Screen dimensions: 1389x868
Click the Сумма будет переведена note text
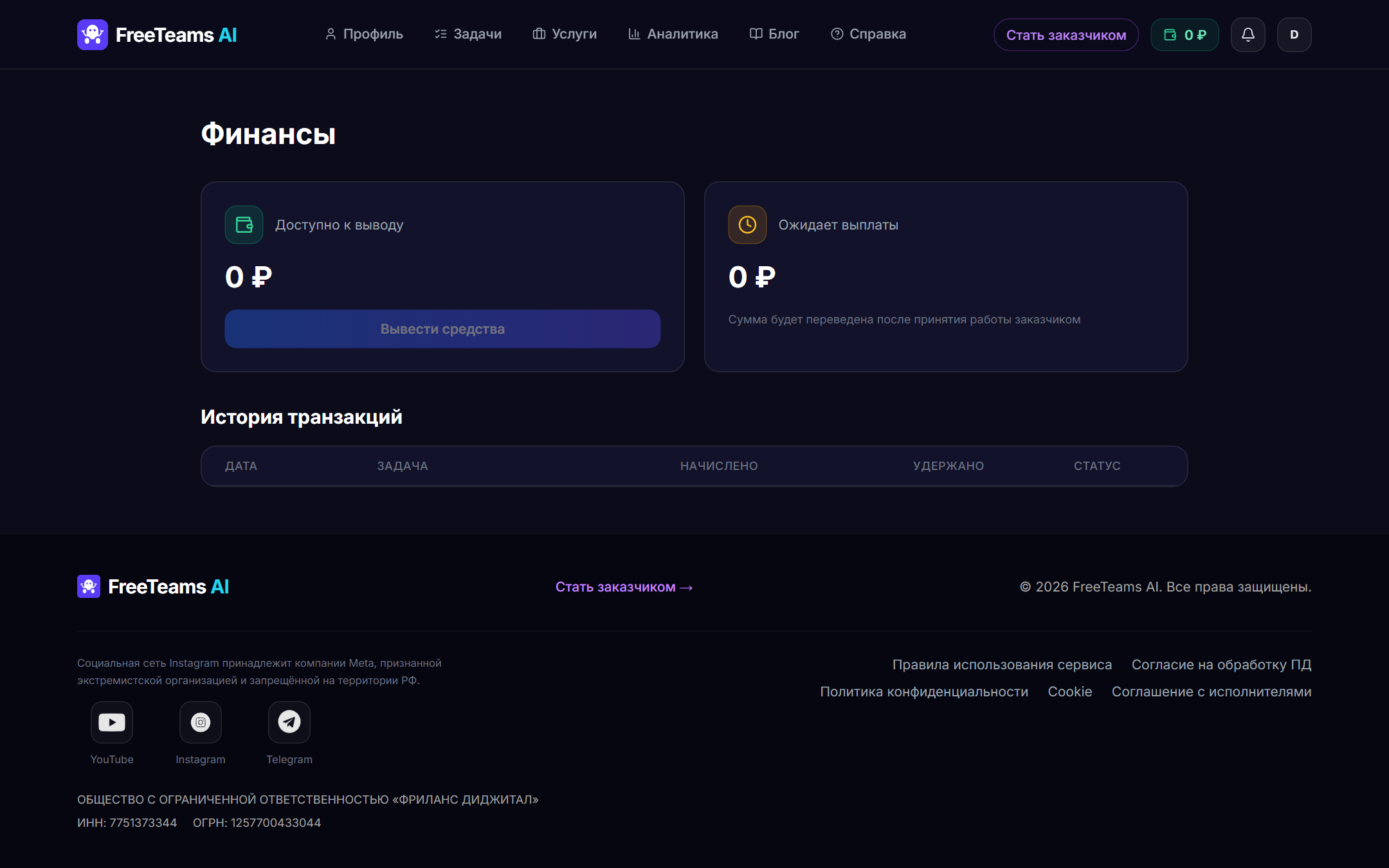point(904,320)
